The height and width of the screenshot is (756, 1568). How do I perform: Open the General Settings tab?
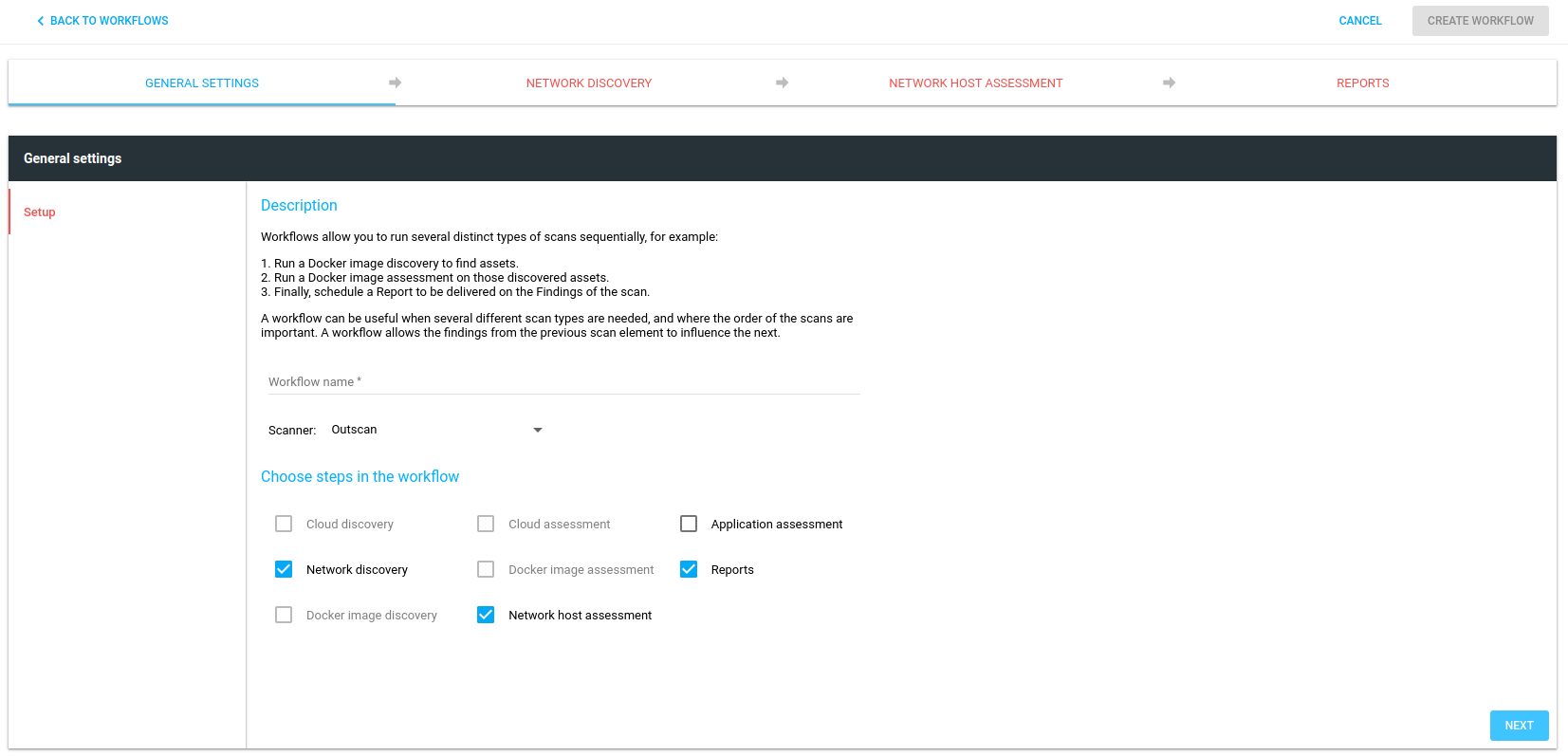click(202, 83)
